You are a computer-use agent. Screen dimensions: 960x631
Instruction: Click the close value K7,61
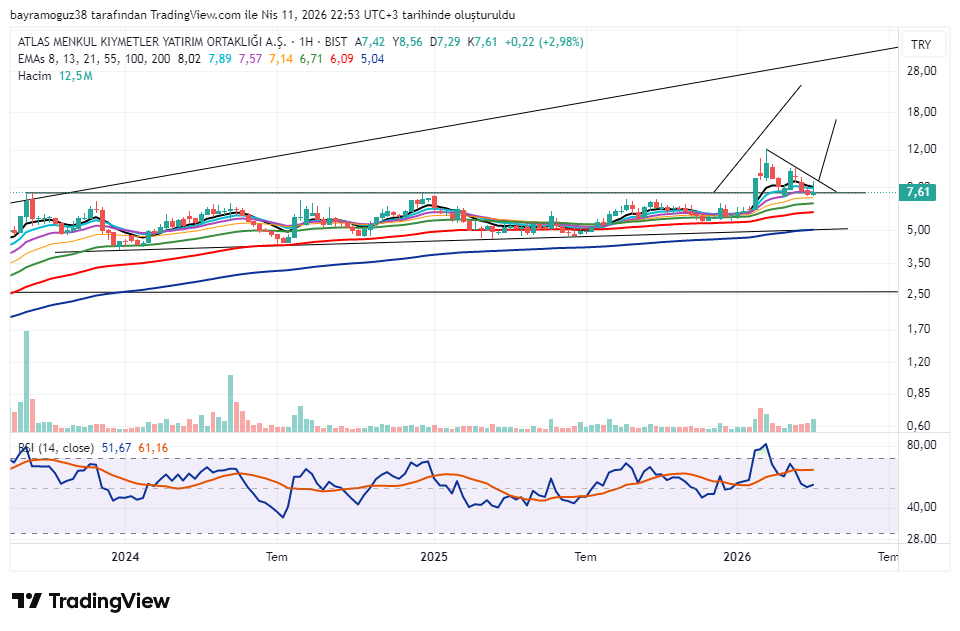pos(482,42)
